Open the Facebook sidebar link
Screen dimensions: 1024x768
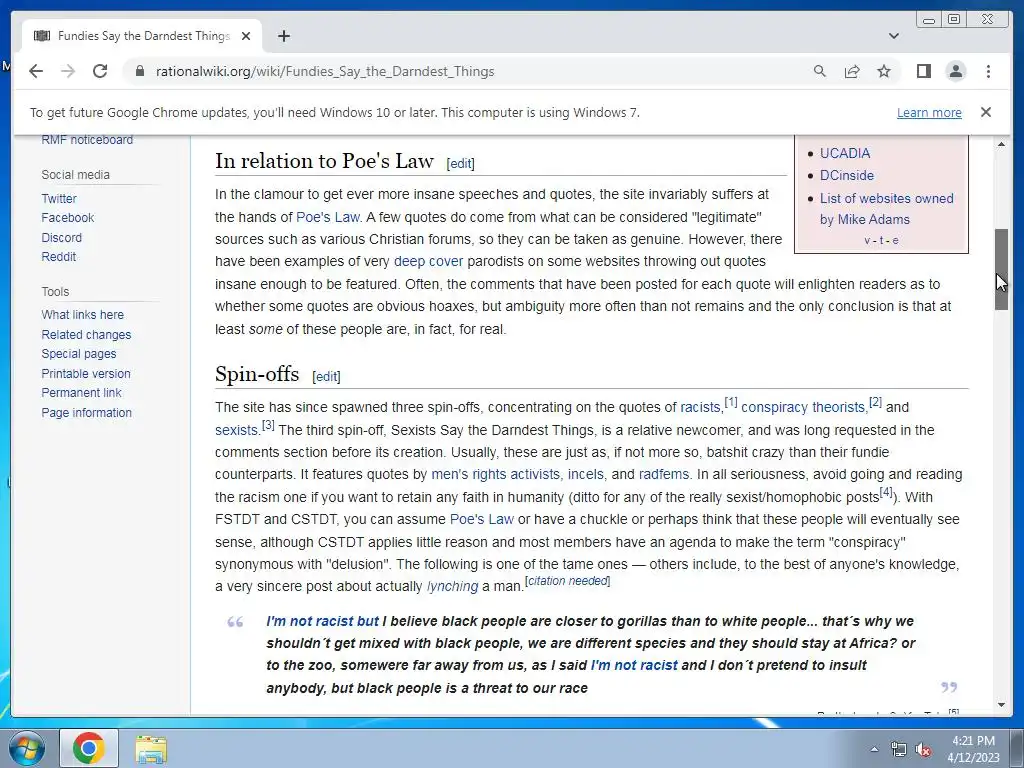coord(67,217)
